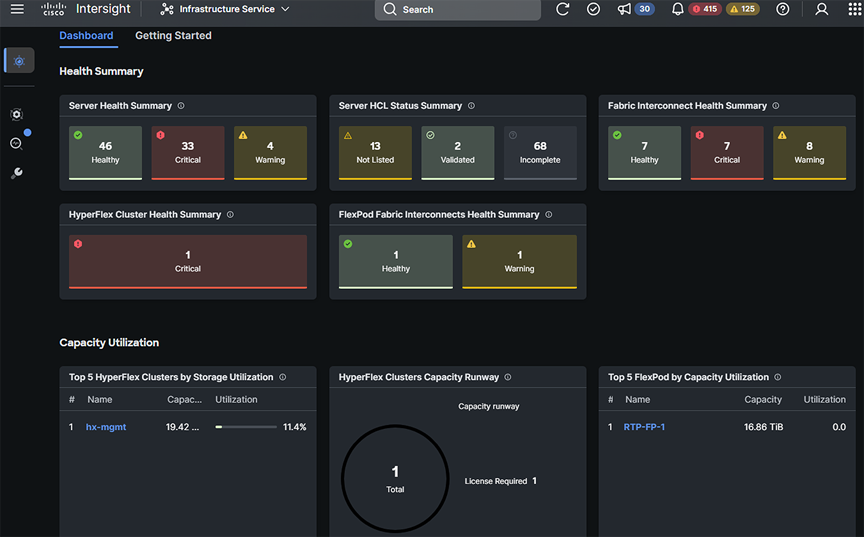Viewport: 864px width, 537px height.
Task: Open the 33 Critical servers tile
Action: (x=188, y=153)
